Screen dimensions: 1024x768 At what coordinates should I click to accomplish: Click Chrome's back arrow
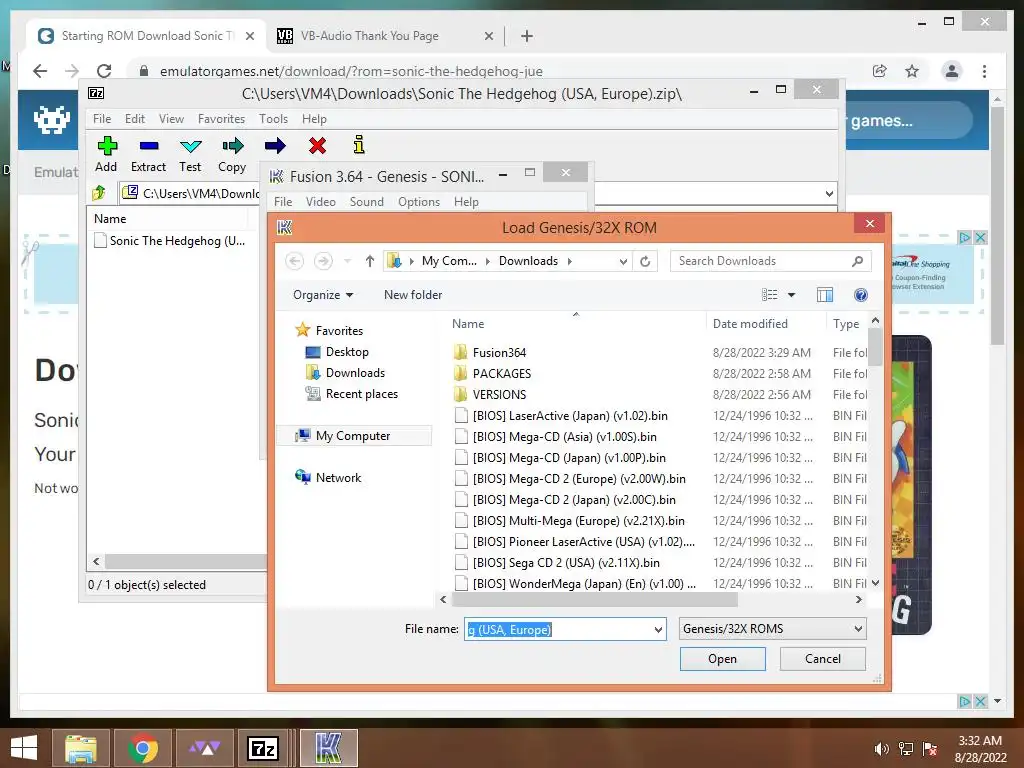tap(40, 71)
